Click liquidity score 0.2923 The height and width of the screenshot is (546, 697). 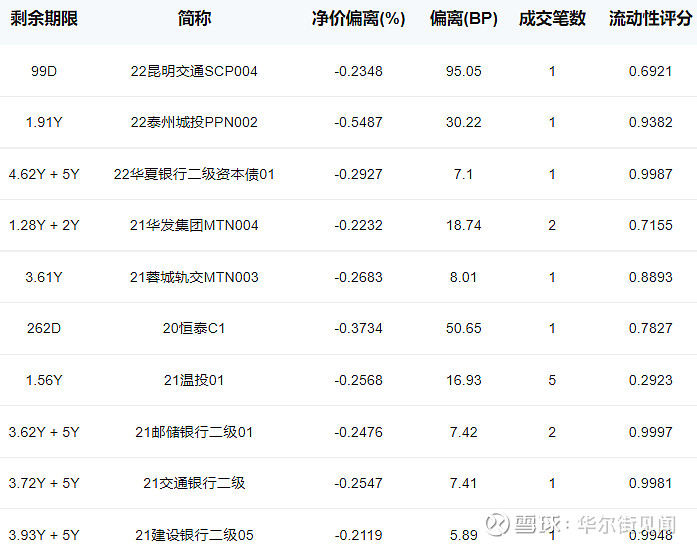[650, 380]
